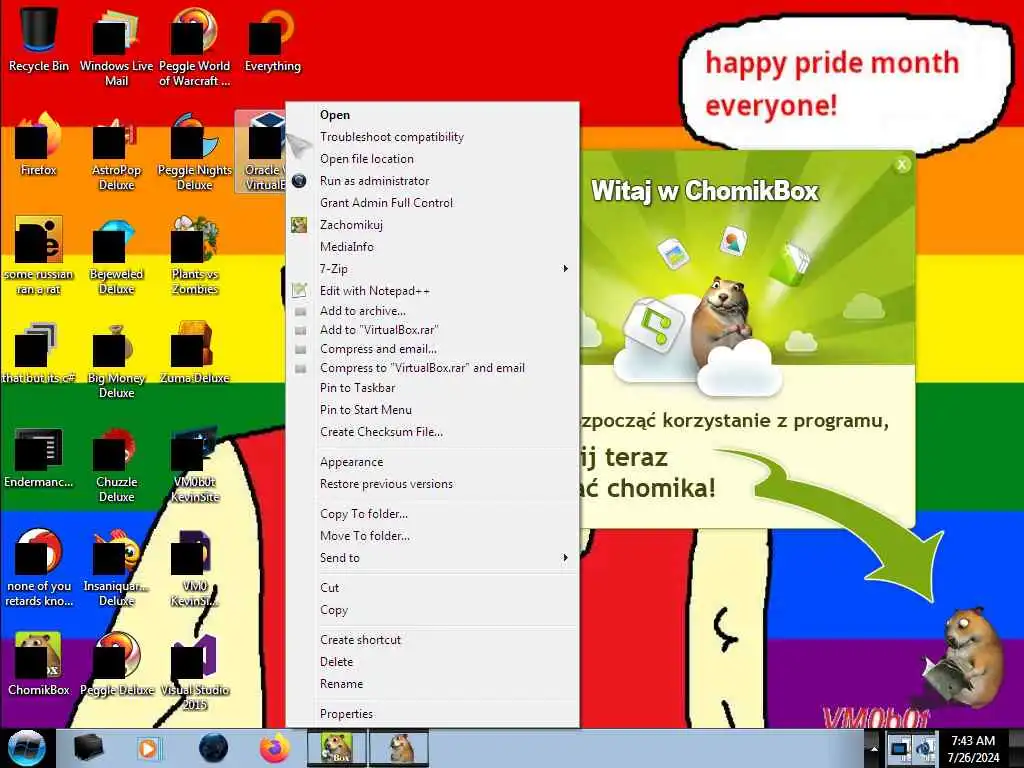Select Plants vs Zombies desktop icon
1024x768 pixels.
coord(194,256)
